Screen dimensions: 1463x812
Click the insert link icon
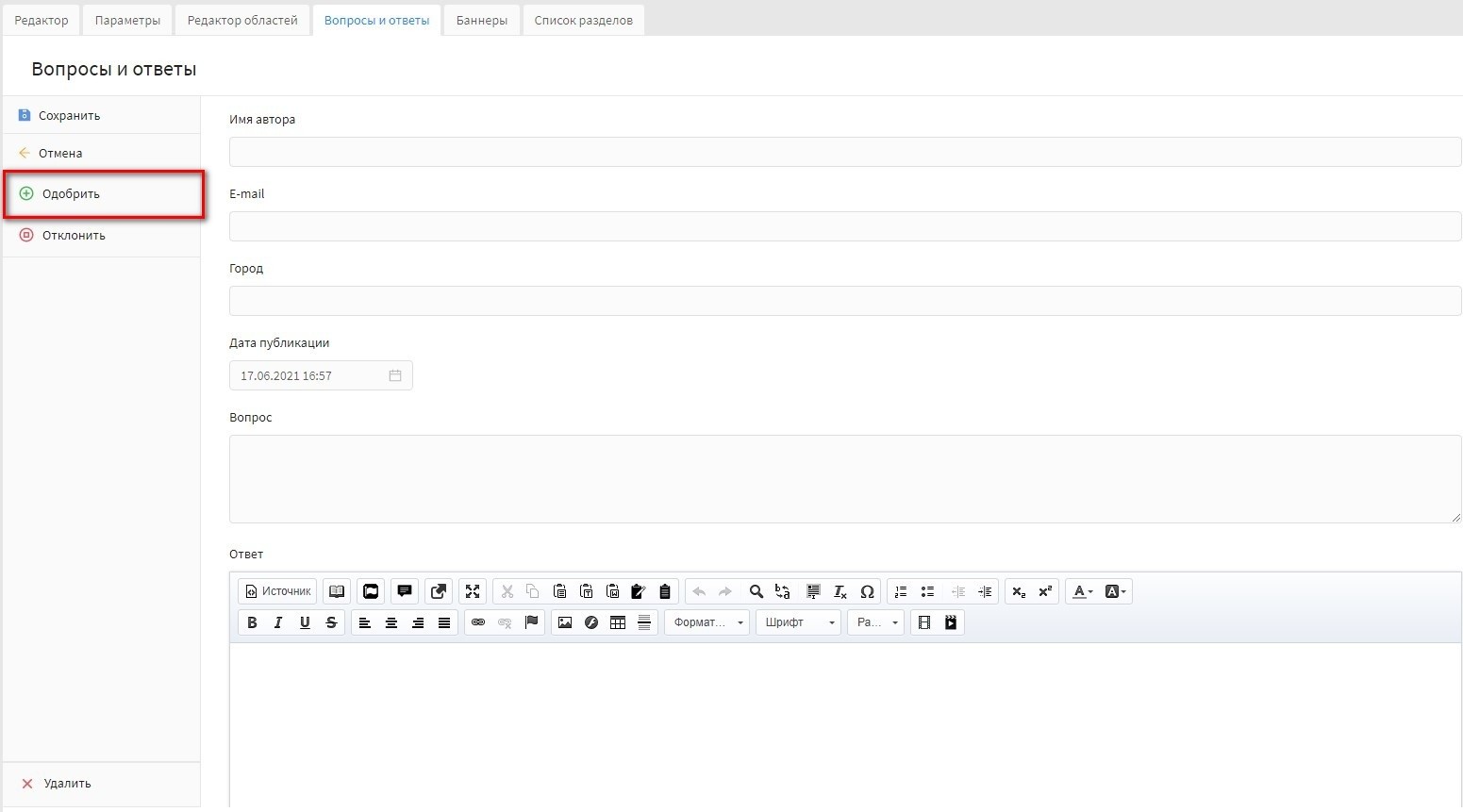478,622
